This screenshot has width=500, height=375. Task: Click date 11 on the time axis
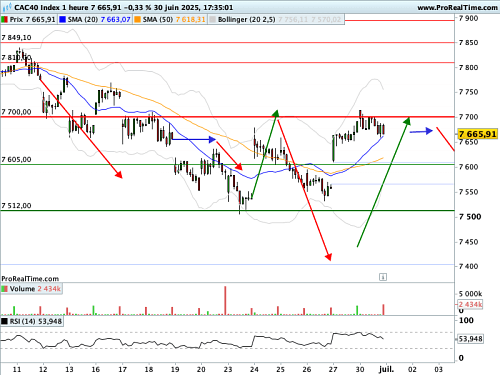coord(17,369)
